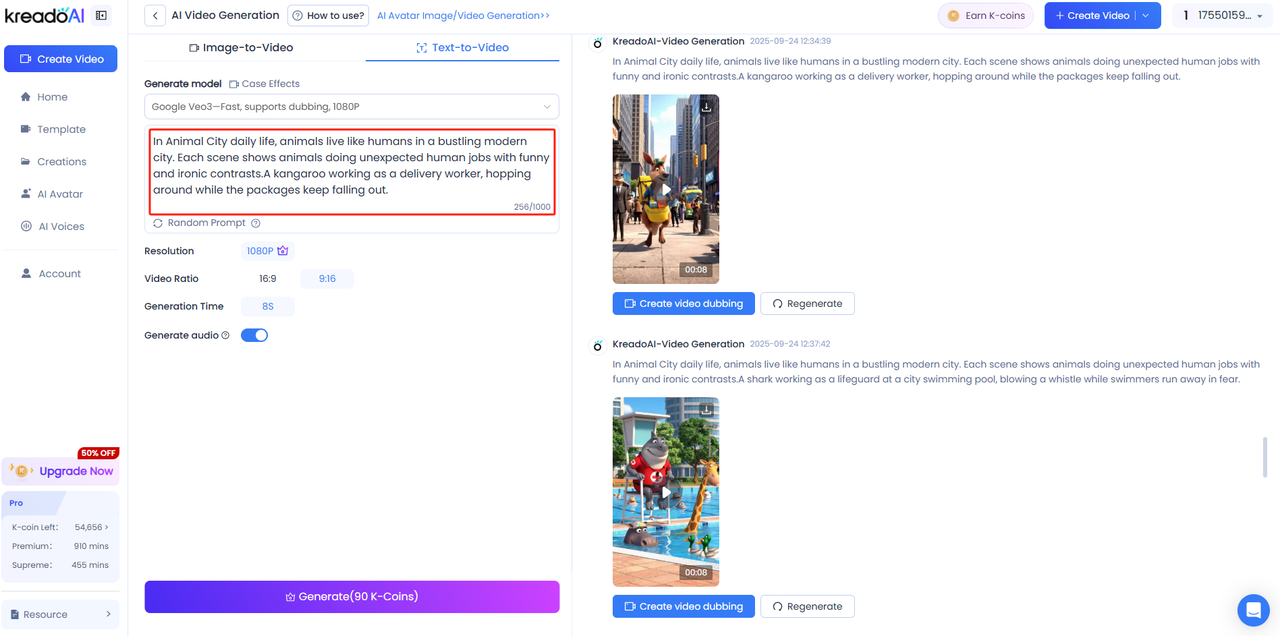Click the back arrow beside AI Video Generation

(x=155, y=16)
